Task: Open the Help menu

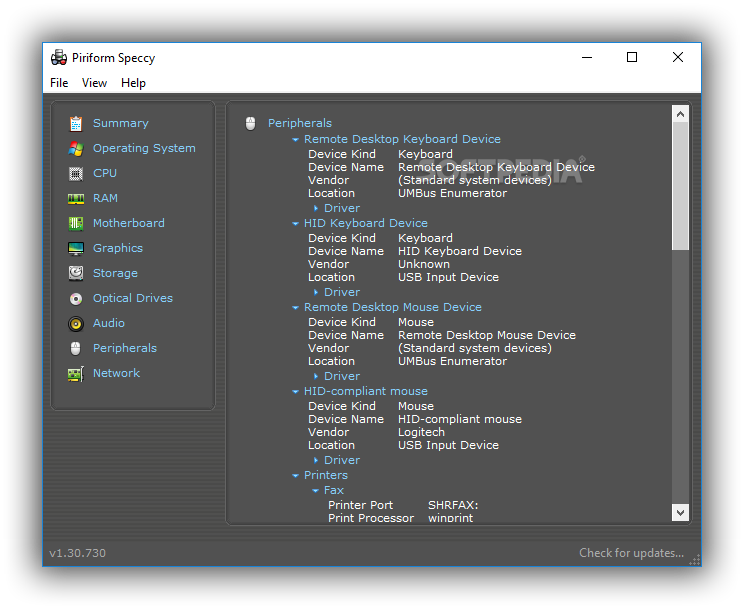Action: (133, 83)
